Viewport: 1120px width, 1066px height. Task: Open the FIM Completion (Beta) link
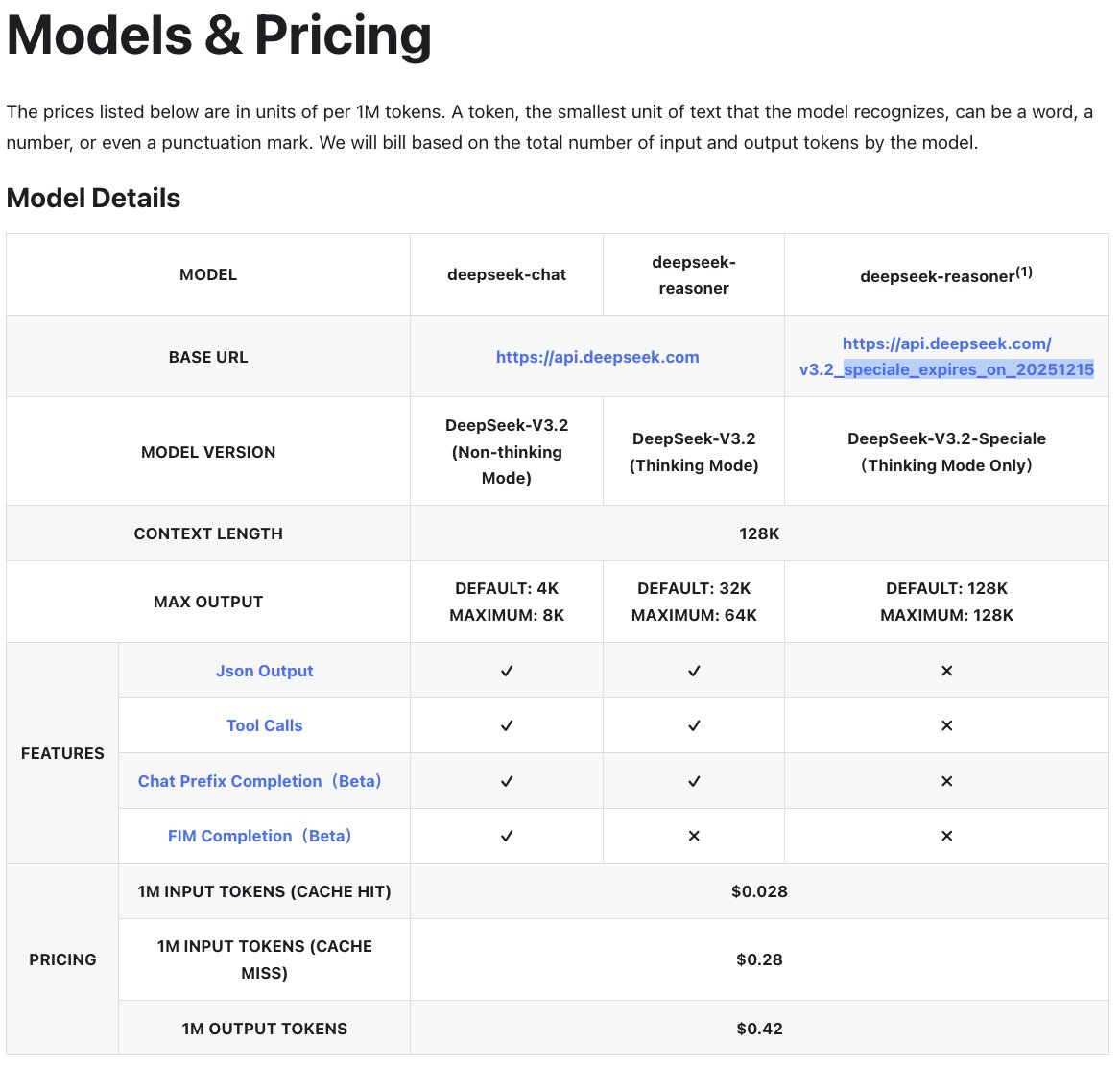[259, 836]
